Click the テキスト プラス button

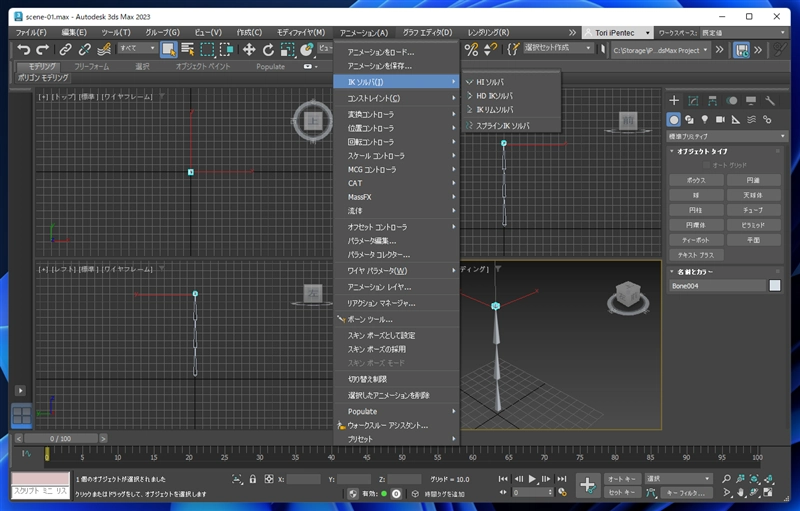pyautogui.click(x=696, y=255)
